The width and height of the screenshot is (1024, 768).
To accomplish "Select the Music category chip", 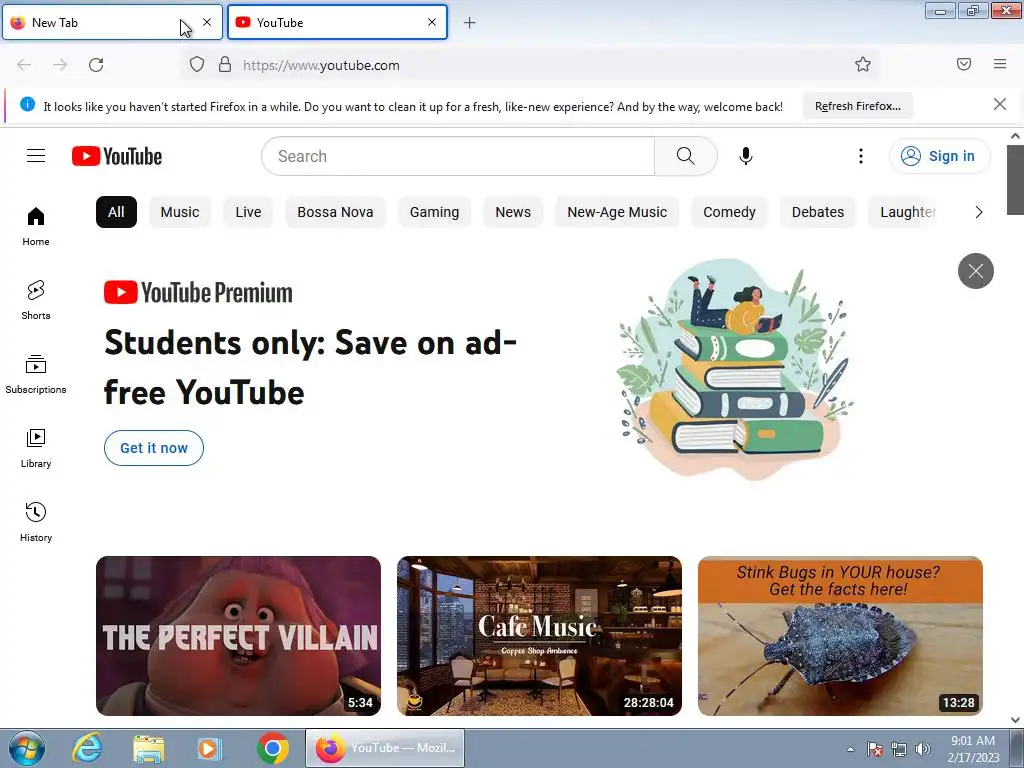I will (x=180, y=212).
